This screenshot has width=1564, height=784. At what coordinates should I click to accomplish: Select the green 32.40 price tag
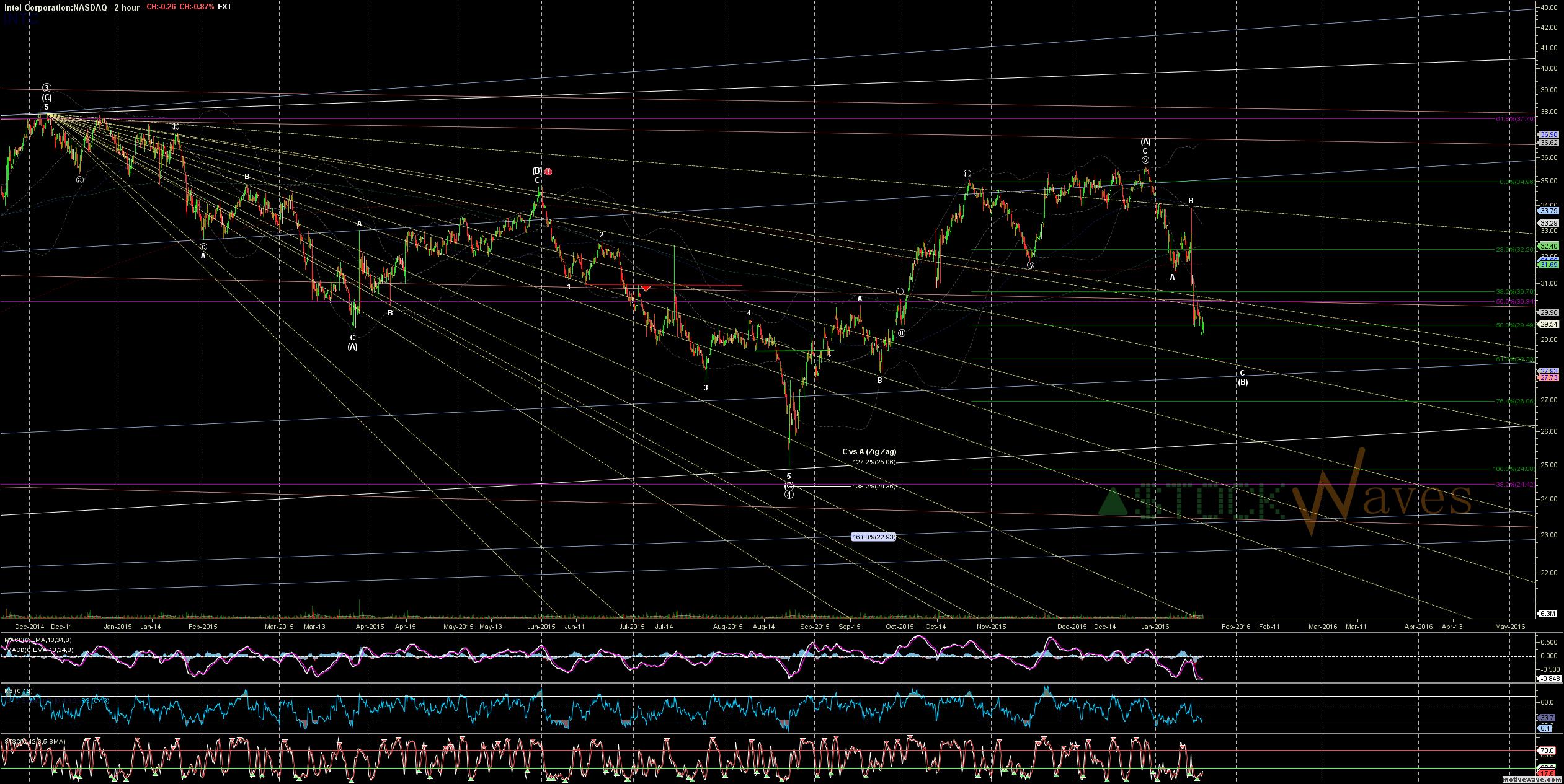[x=1548, y=246]
